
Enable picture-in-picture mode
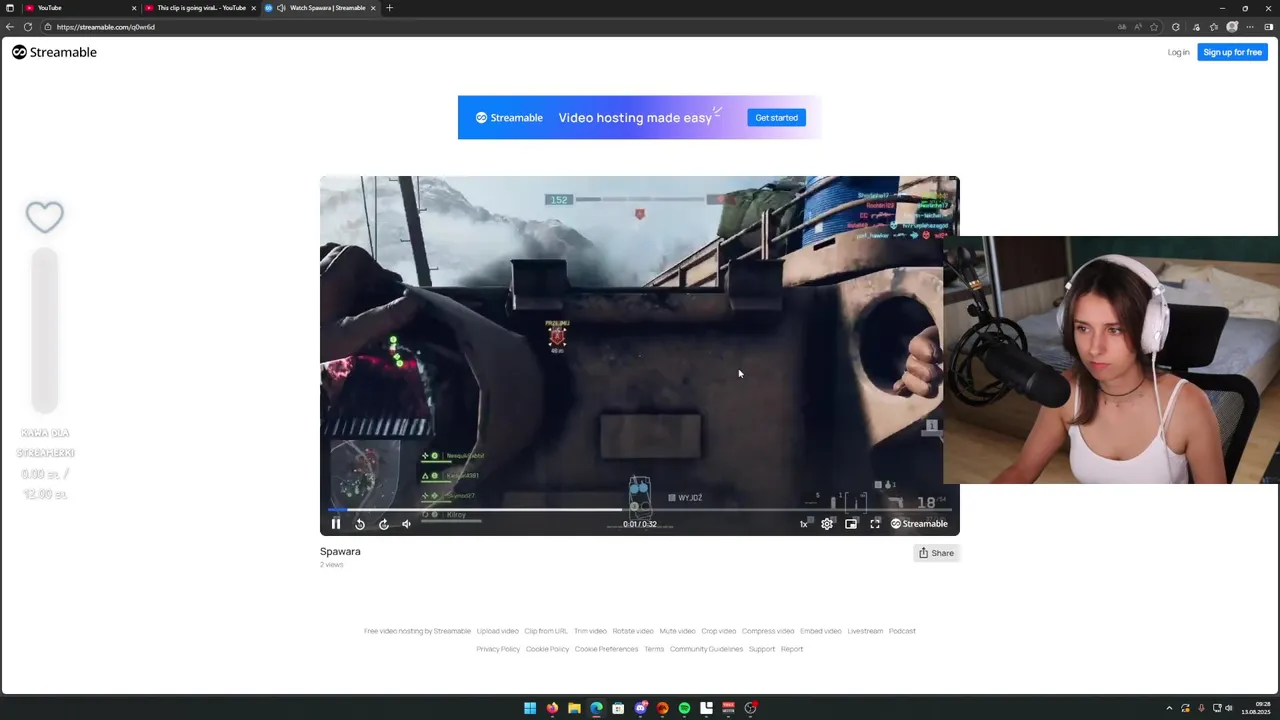pos(851,524)
